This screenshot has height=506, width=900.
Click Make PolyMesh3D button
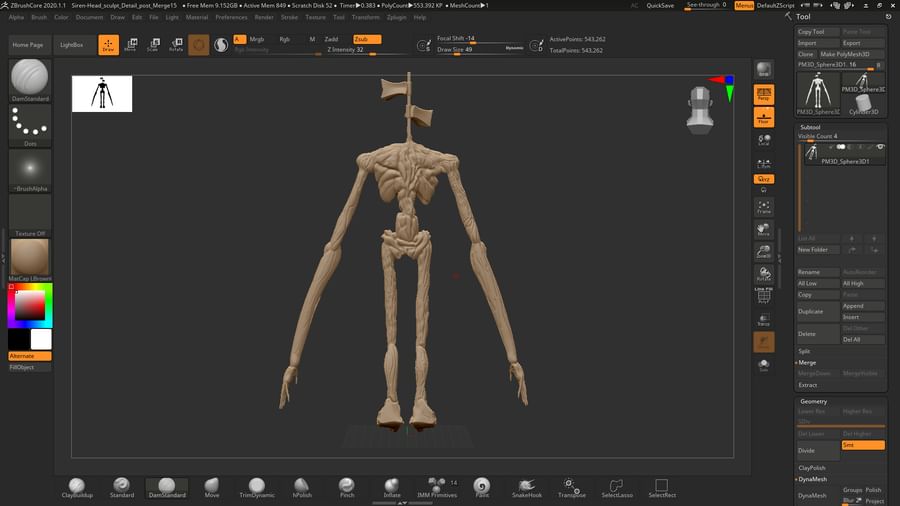851,54
